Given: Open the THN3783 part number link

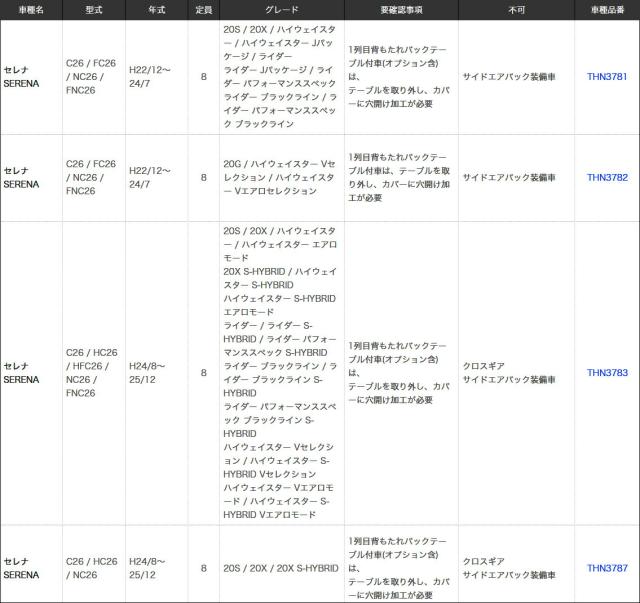Looking at the screenshot, I should (x=607, y=373).
